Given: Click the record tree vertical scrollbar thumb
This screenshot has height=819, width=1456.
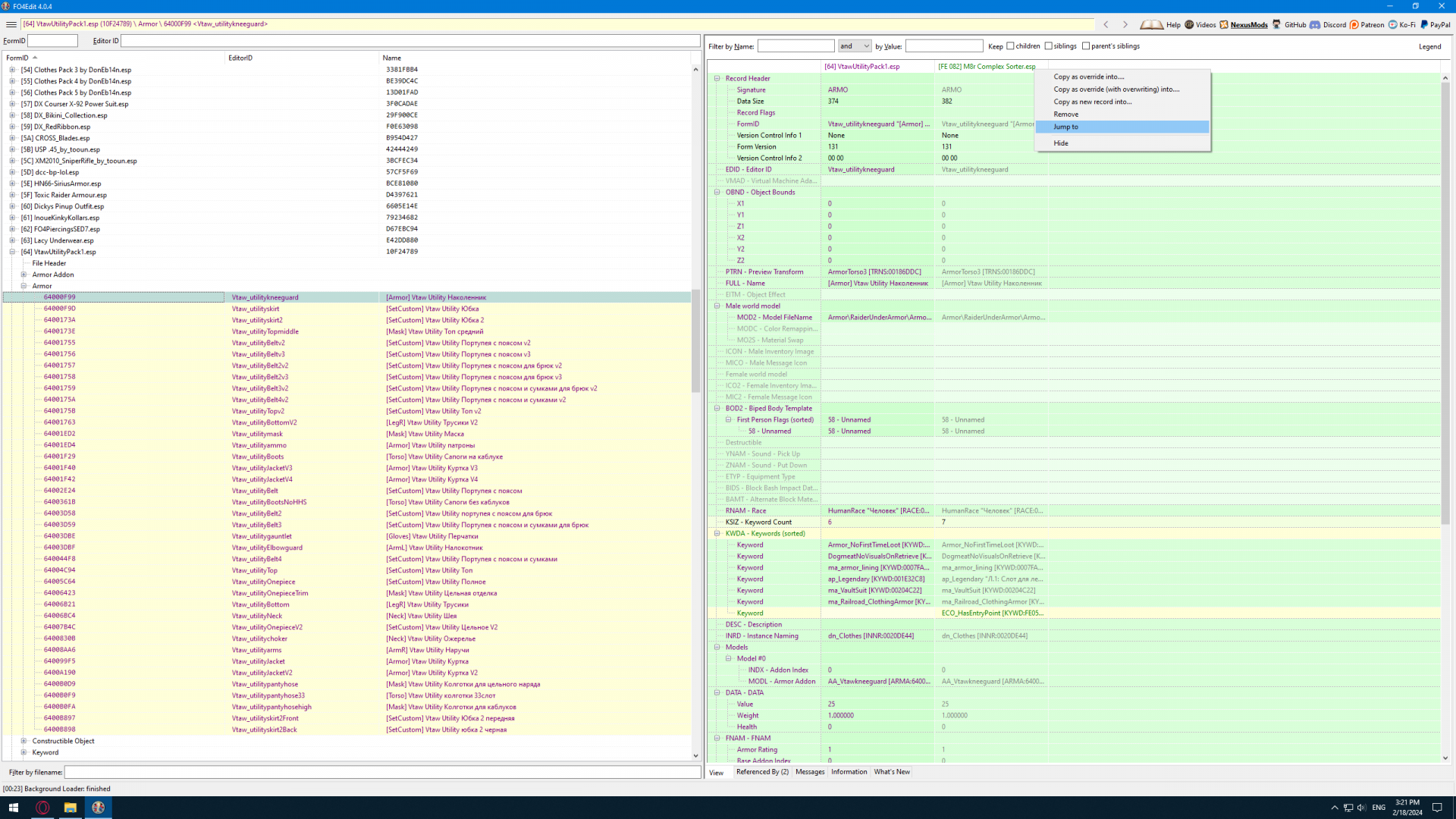Looking at the screenshot, I should click(x=695, y=341).
